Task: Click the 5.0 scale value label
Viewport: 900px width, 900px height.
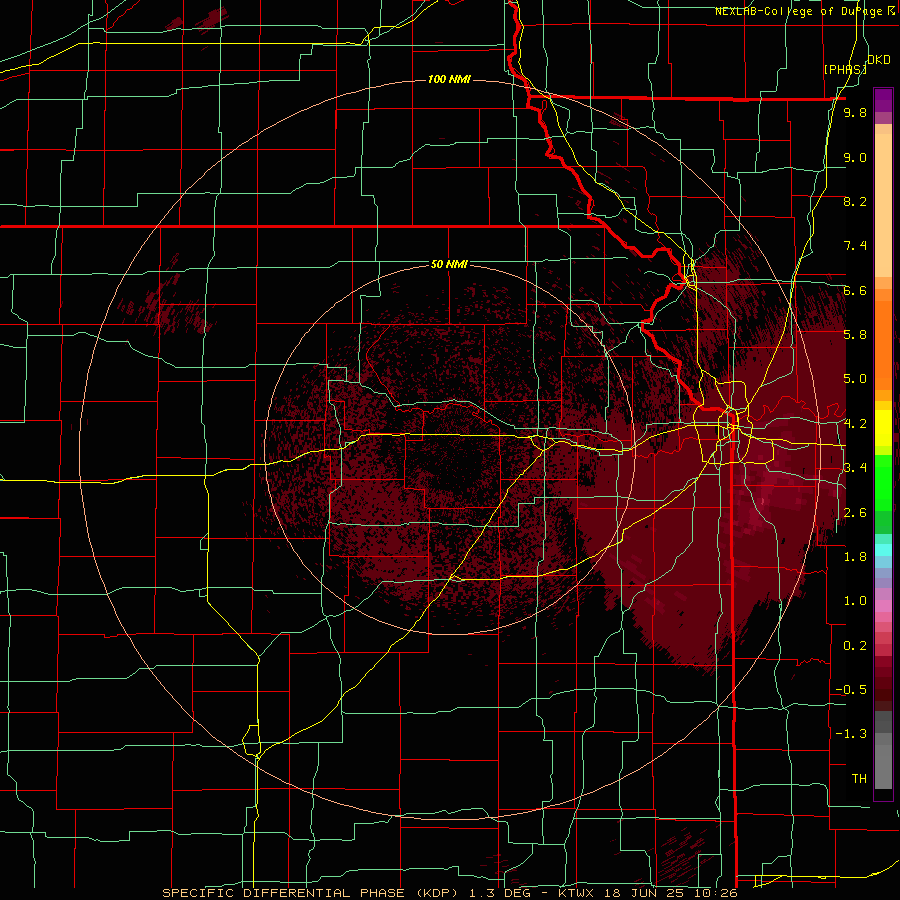Action: click(x=855, y=379)
